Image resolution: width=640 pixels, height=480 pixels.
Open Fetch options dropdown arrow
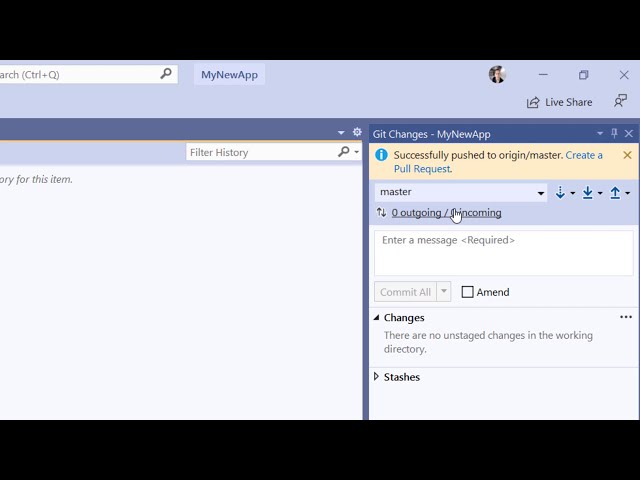pos(573,193)
